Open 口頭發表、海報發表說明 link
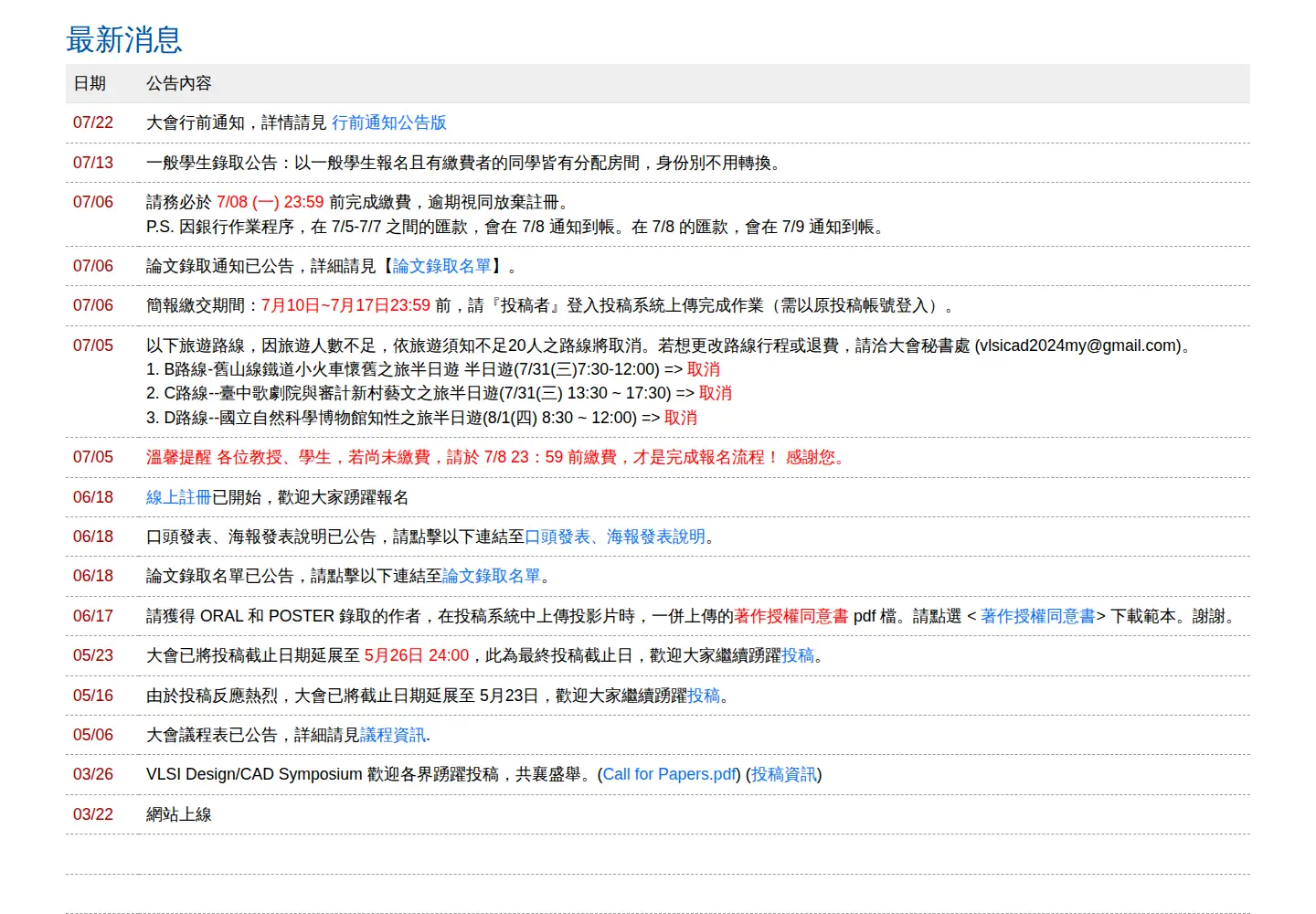The width and height of the screenshot is (1316, 914). coord(615,537)
